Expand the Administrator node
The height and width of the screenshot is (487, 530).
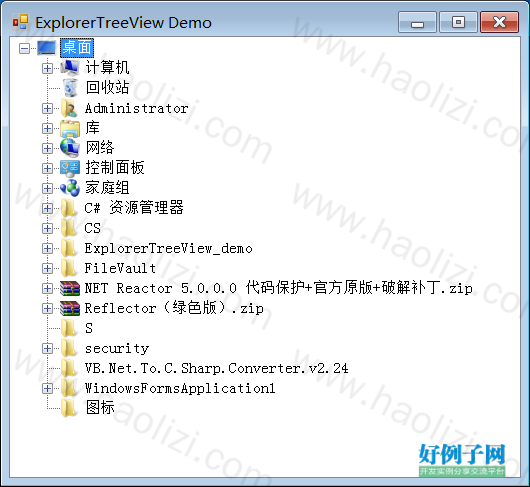pyautogui.click(x=47, y=108)
